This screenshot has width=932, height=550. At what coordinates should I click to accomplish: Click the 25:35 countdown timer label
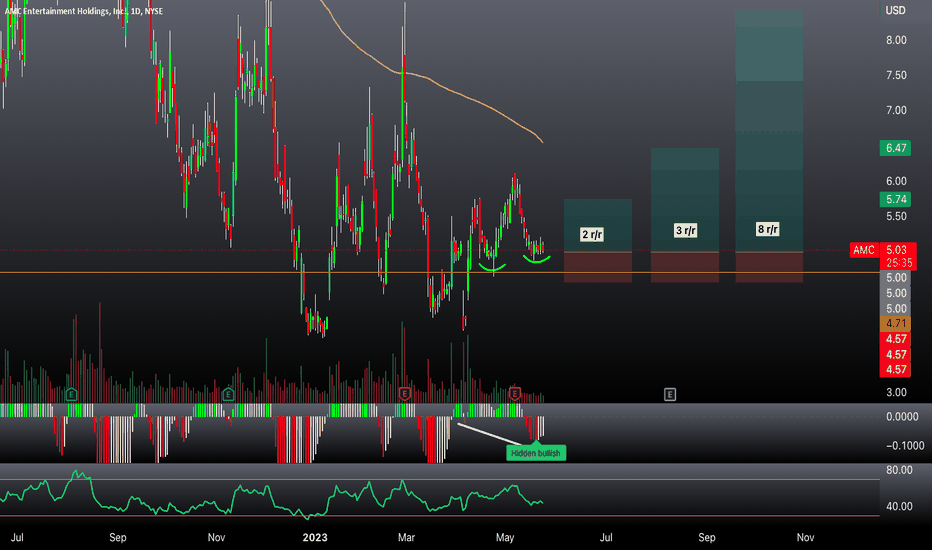click(899, 263)
